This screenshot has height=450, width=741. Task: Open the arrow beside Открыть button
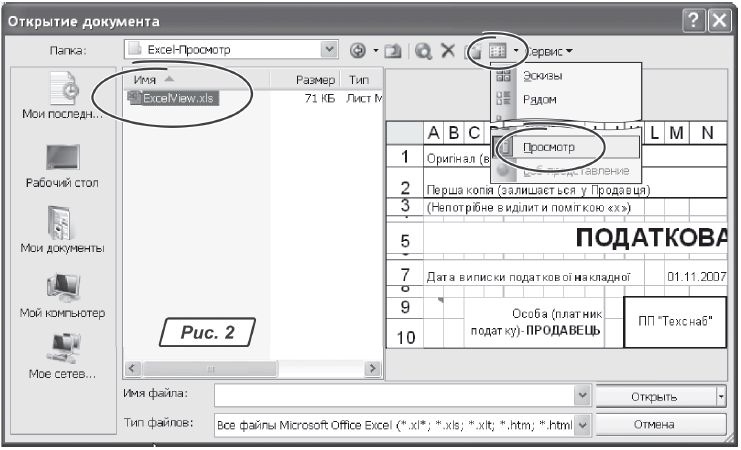[x=721, y=396]
